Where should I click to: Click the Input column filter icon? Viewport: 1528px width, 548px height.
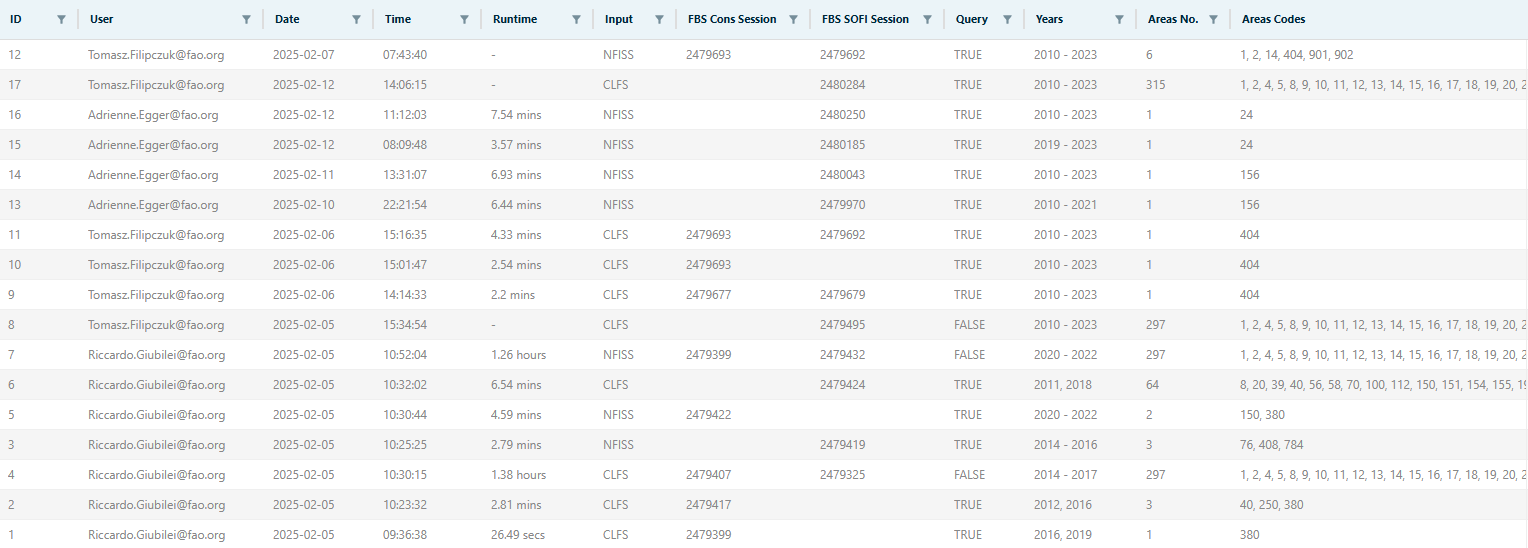click(x=659, y=19)
